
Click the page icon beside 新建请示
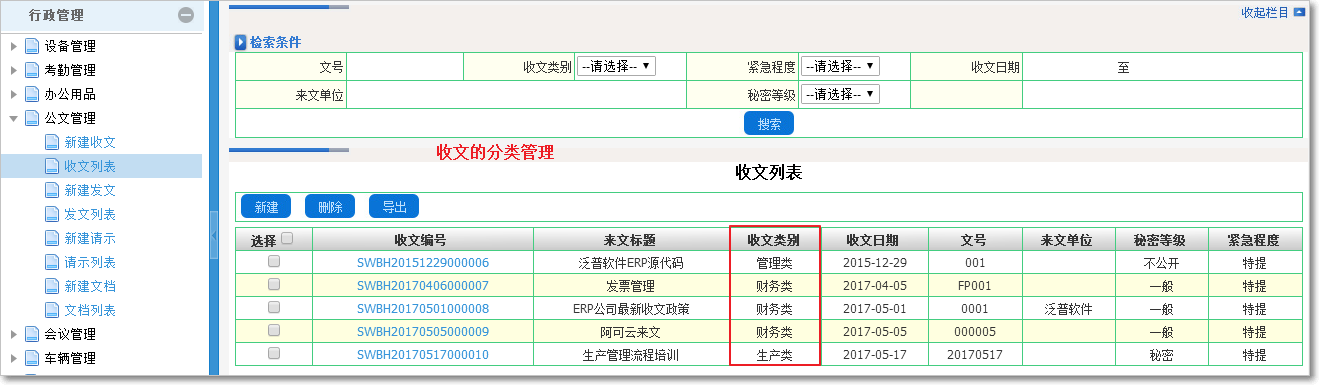(x=52, y=238)
